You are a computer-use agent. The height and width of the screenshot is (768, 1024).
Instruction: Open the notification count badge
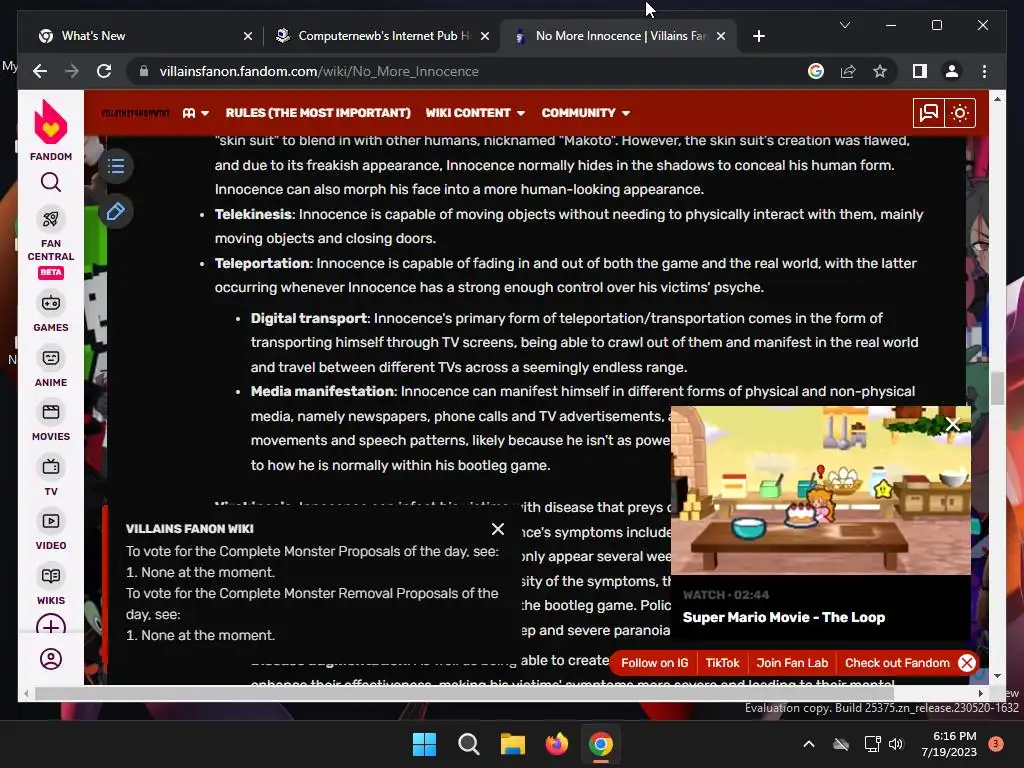(995, 744)
